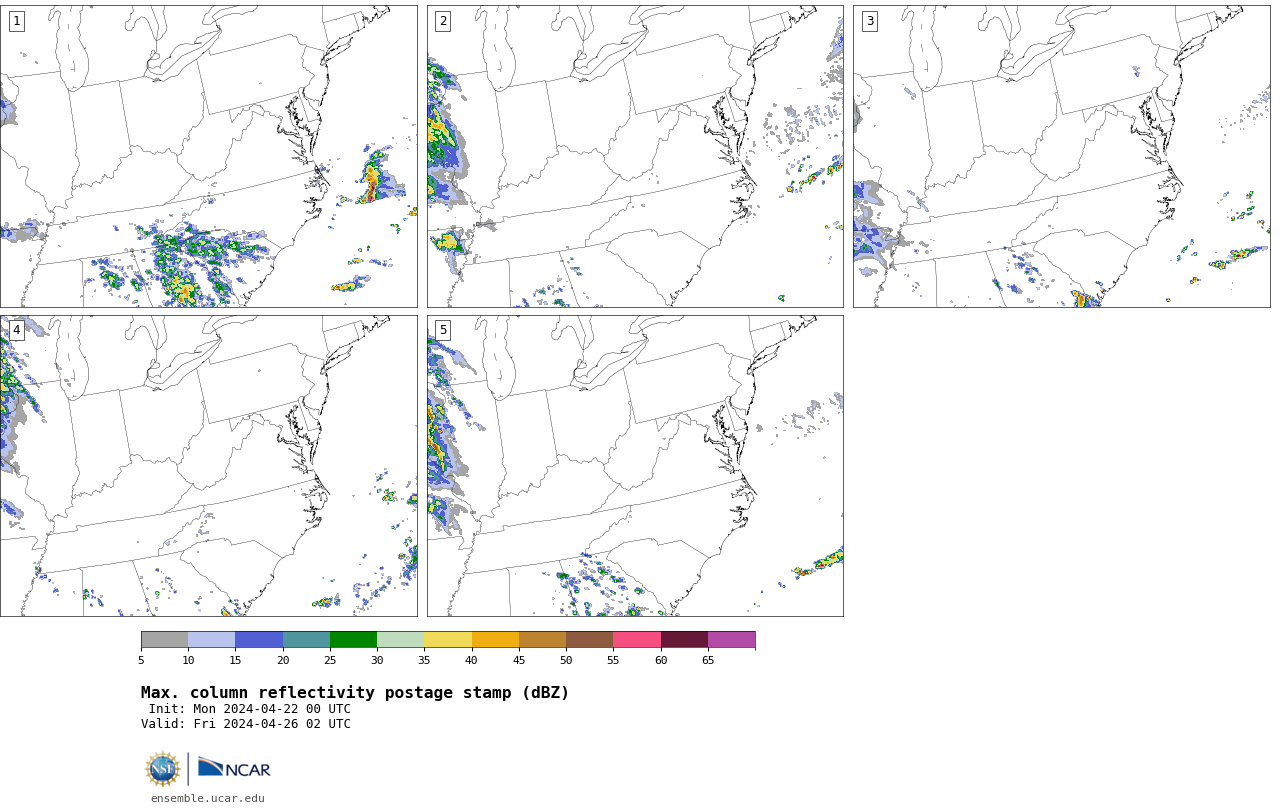
Task: Click the colorbar tick label 65
Action: click(x=708, y=660)
